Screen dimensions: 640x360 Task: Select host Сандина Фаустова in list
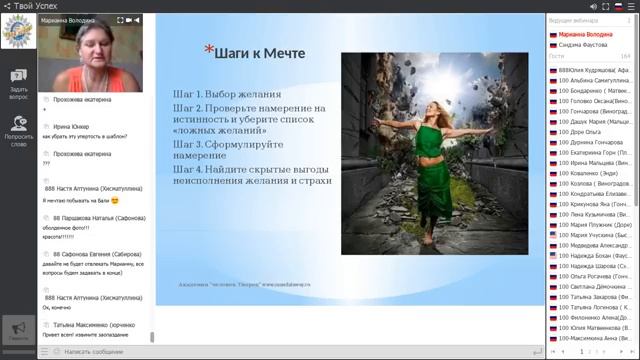(x=583, y=45)
